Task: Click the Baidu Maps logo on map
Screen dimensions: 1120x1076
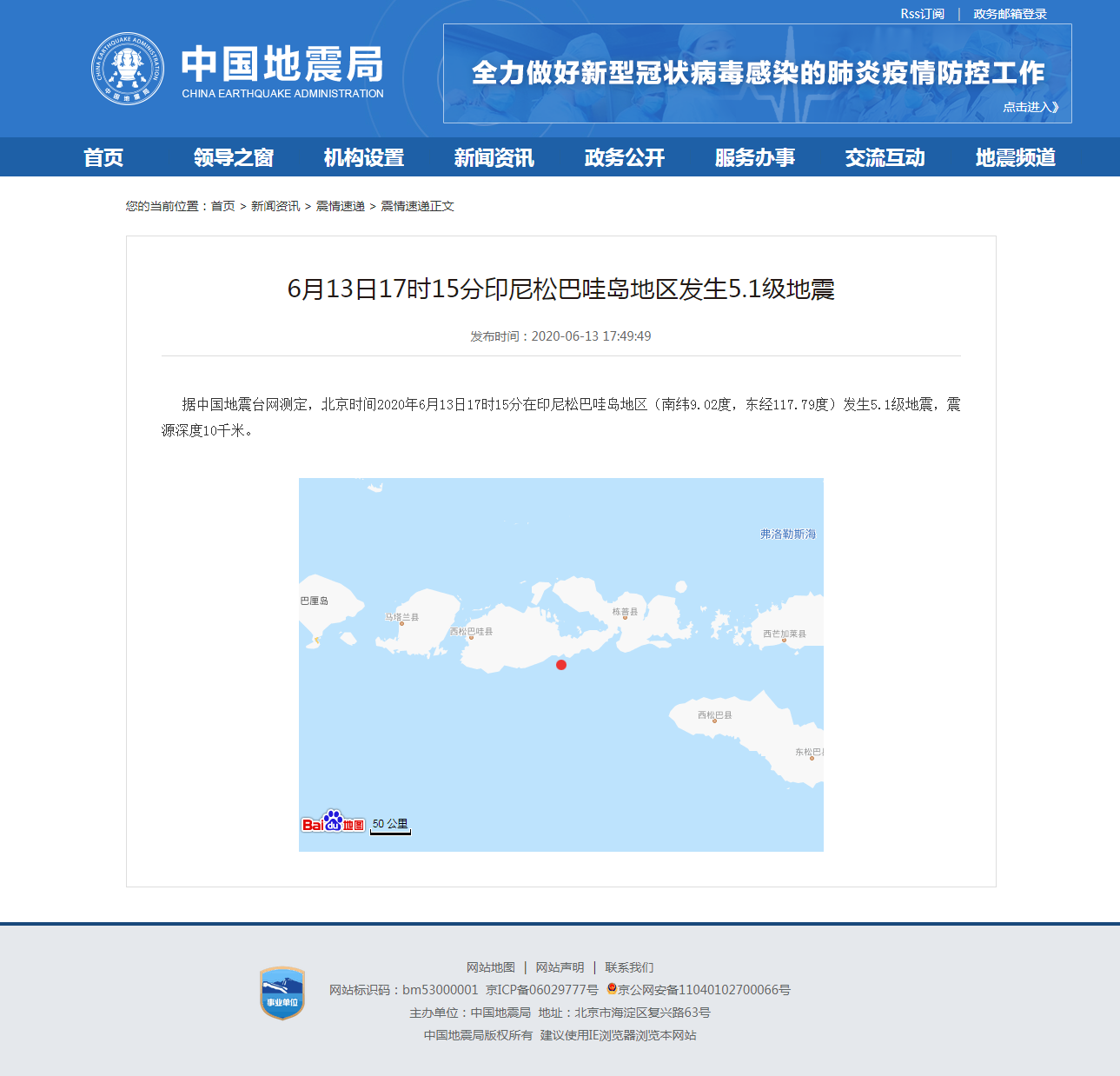Action: click(x=333, y=822)
